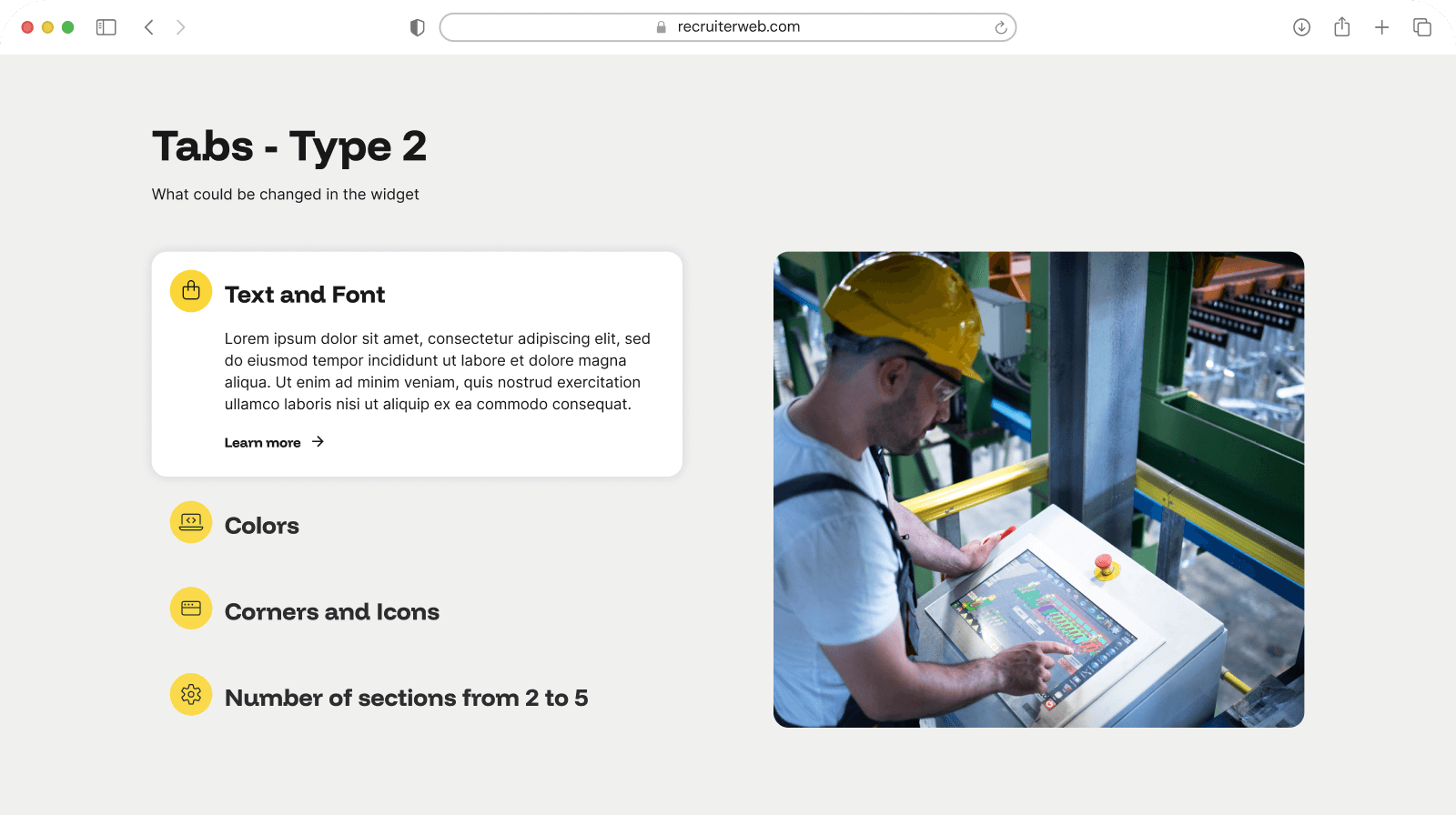The image size is (1456, 815).
Task: Expand the Colors tab section
Action: pyautogui.click(x=262, y=526)
